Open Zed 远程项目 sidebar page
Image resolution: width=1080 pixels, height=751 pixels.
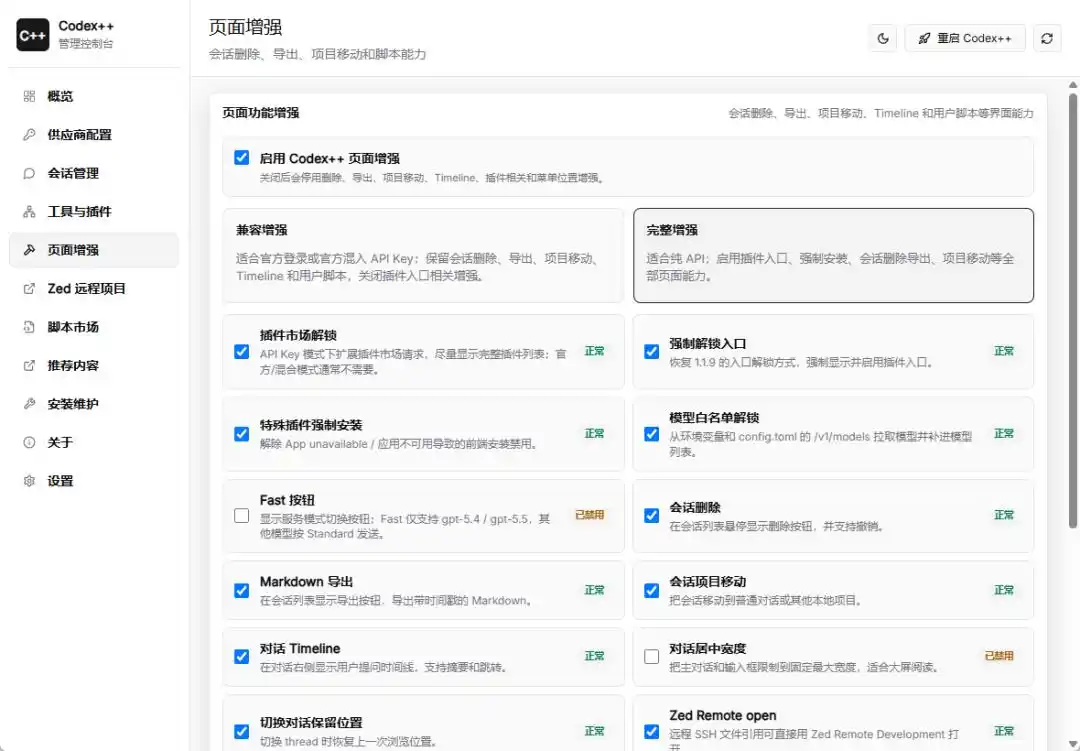point(94,289)
